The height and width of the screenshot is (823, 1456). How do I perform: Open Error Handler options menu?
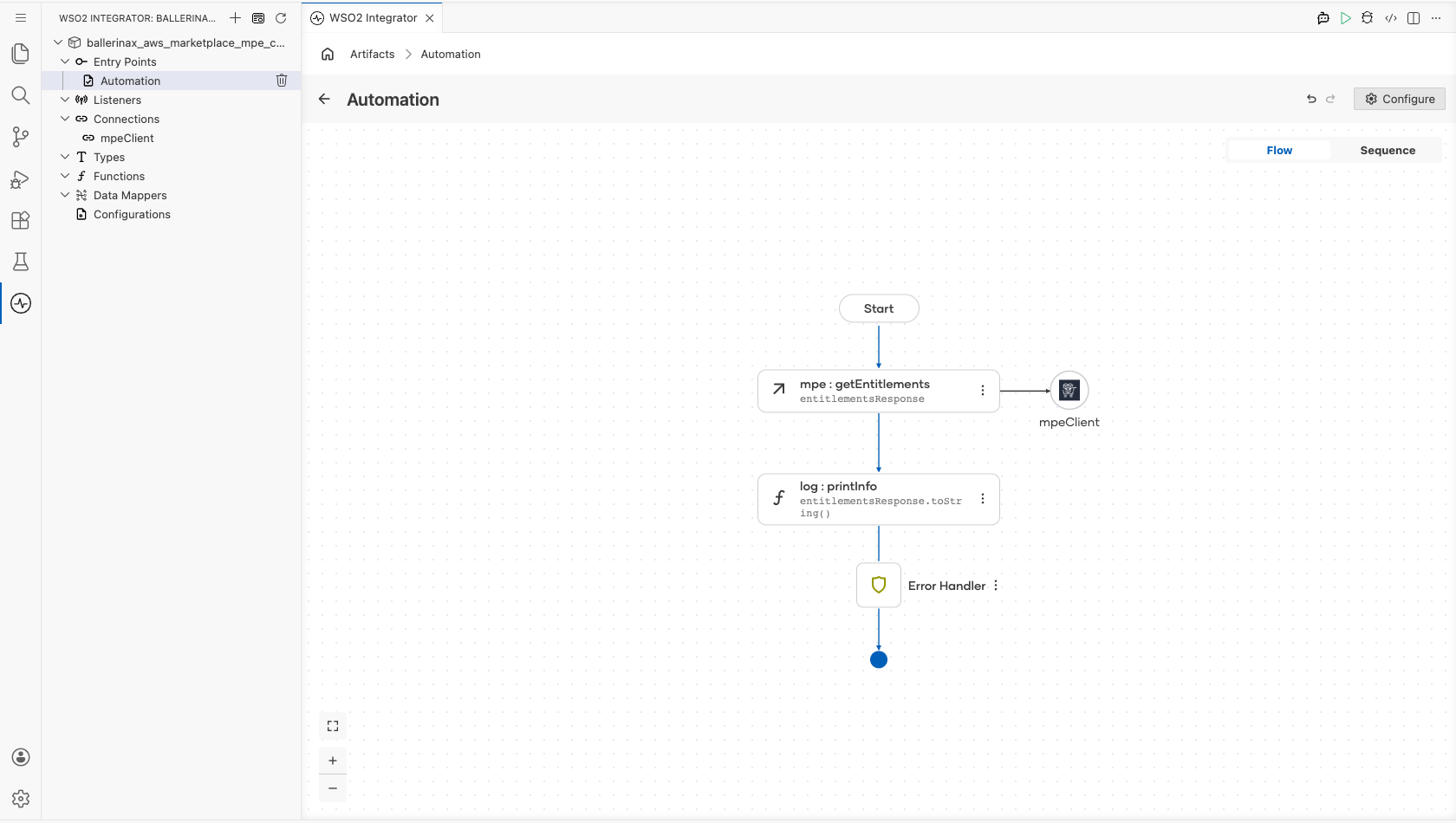996,586
